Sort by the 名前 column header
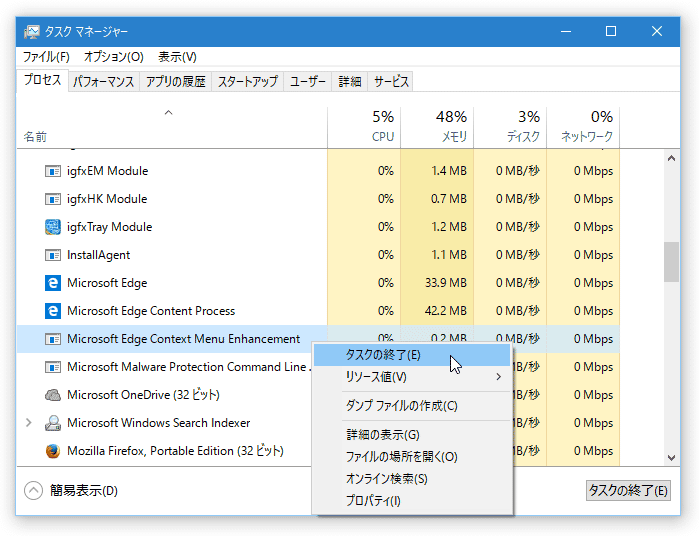 coord(172,127)
